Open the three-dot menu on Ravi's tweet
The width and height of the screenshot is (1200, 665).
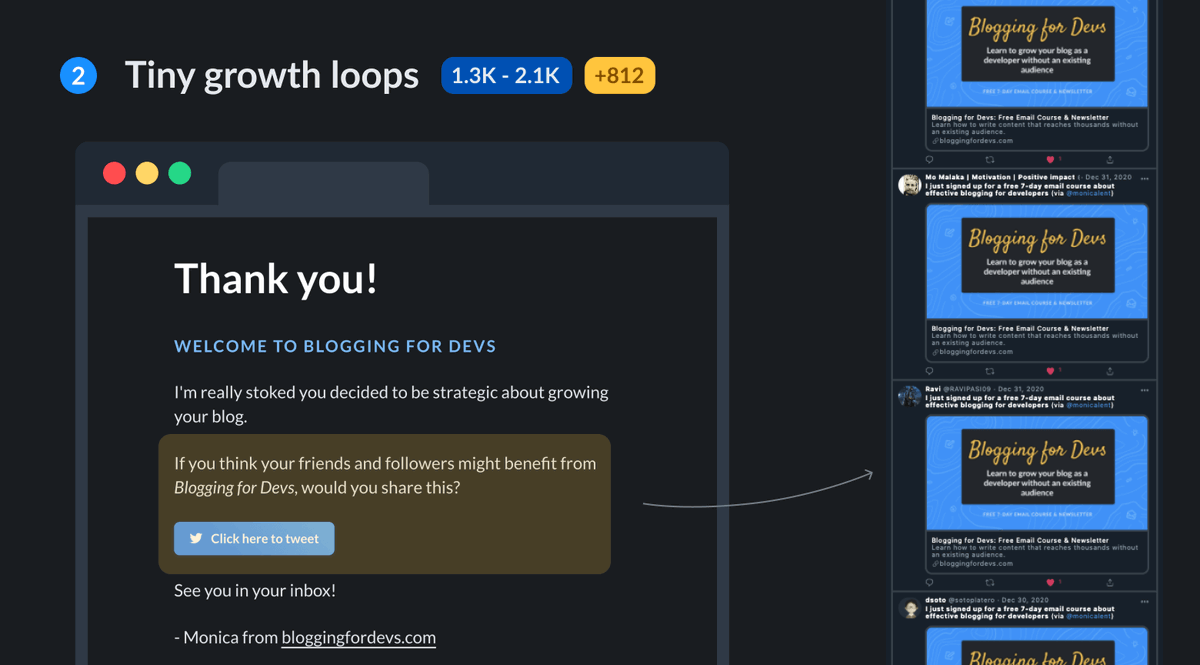(1145, 390)
